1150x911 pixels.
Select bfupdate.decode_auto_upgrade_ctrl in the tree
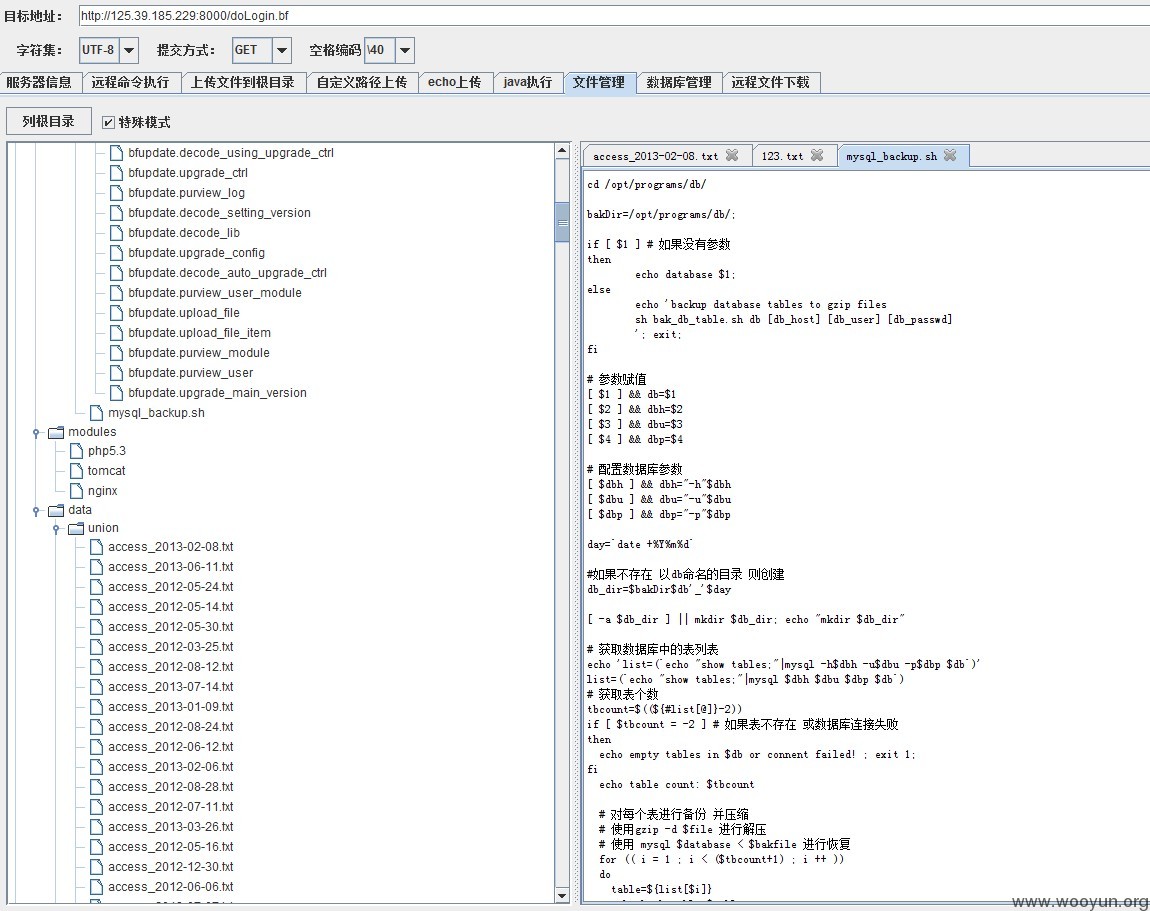227,273
